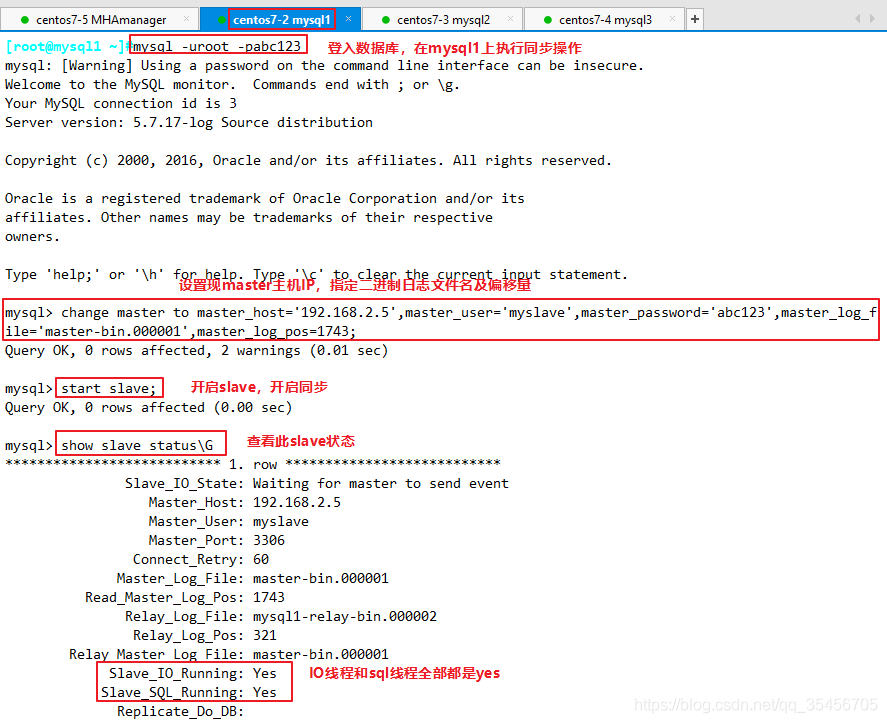Click the 'mysql -uroot -pabc123' command text
The height and width of the screenshot is (723, 887).
point(217,46)
